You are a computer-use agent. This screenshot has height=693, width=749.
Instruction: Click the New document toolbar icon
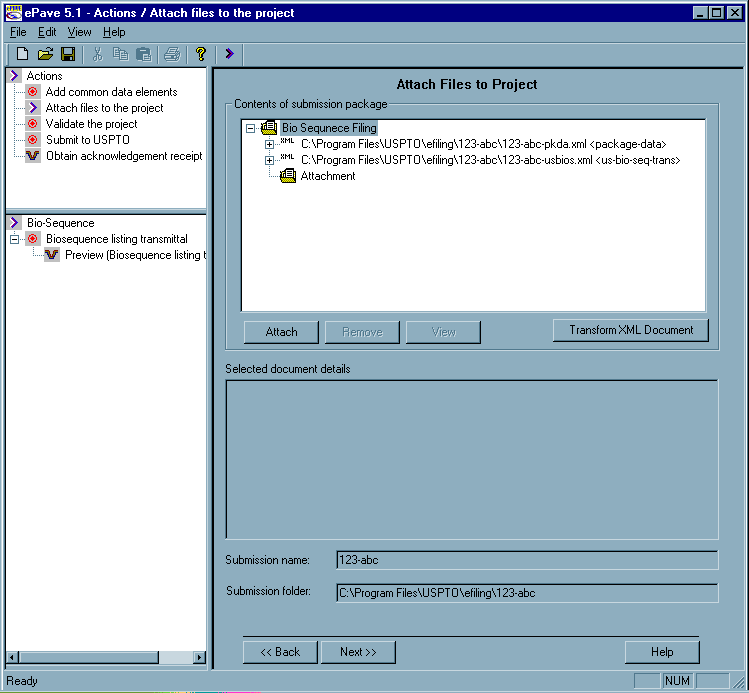(x=22, y=54)
